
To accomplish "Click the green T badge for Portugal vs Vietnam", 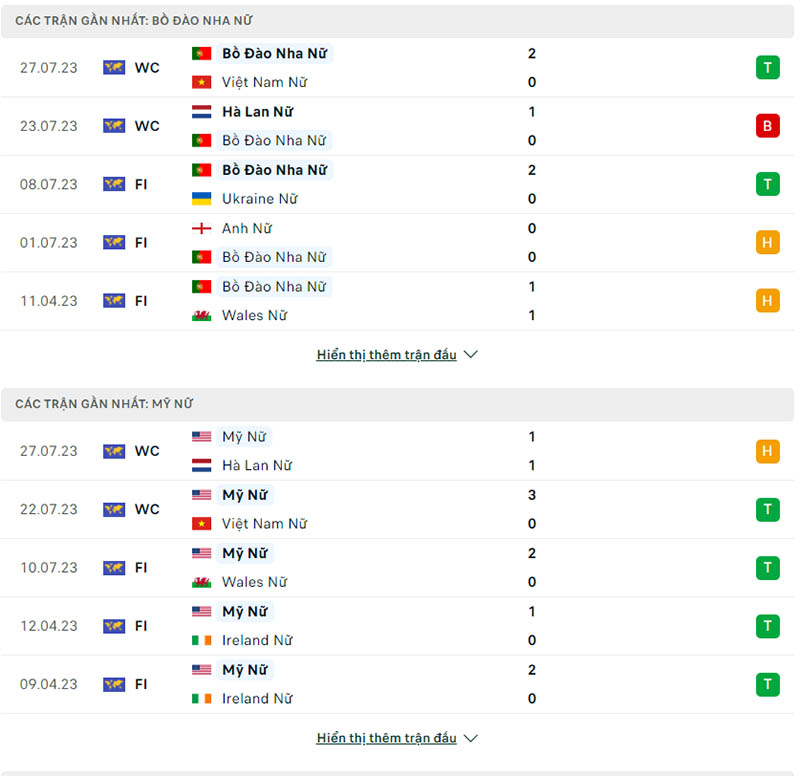I will pyautogui.click(x=767, y=68).
